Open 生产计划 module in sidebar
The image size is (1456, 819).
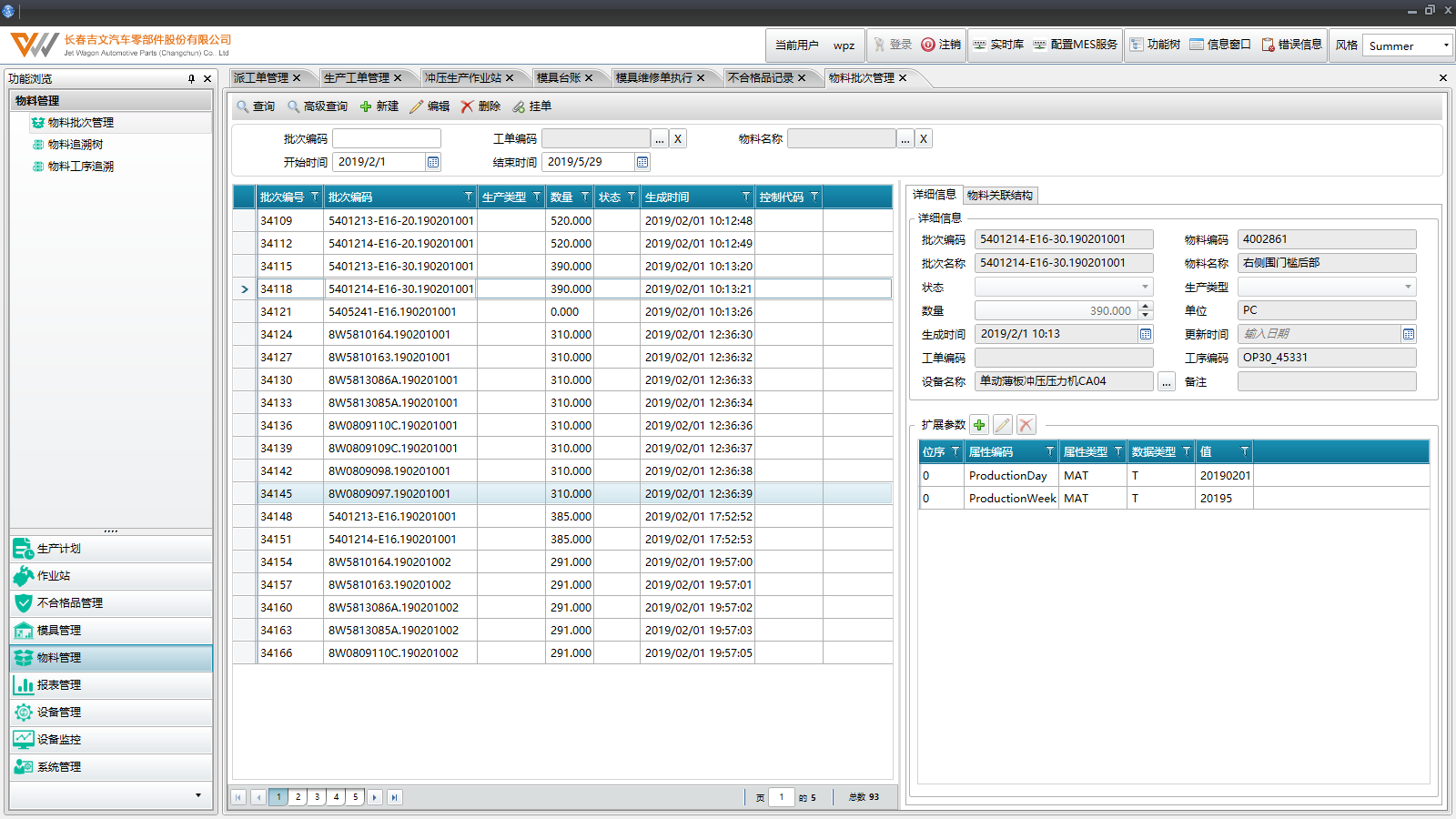pos(111,549)
